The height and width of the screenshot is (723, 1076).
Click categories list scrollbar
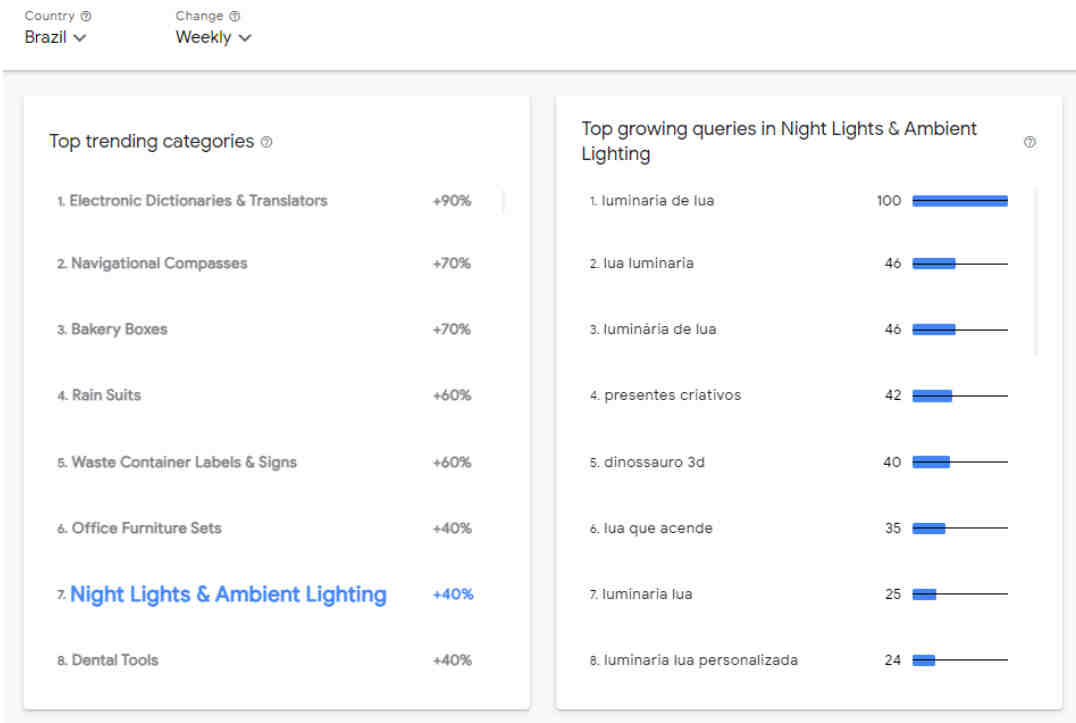pos(504,201)
